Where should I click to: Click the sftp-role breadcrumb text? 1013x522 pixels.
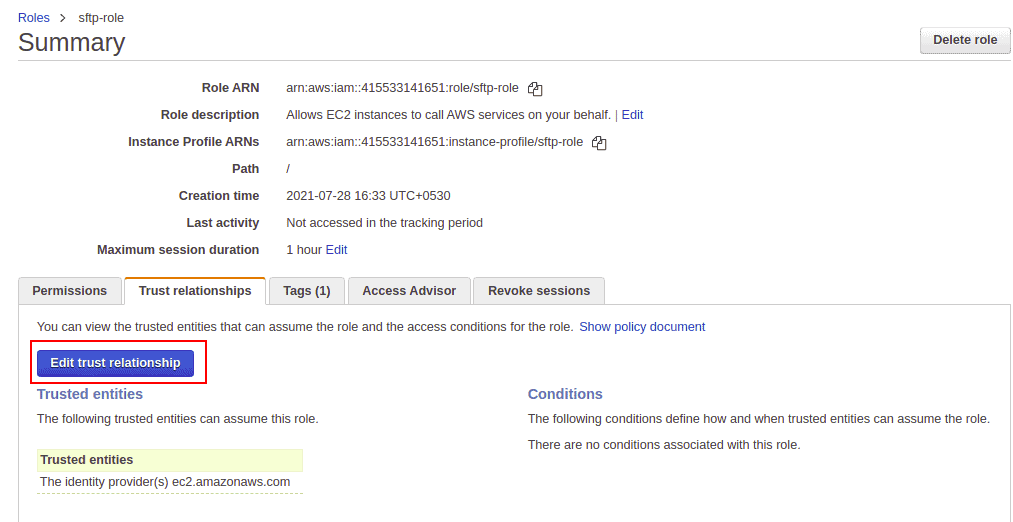(101, 18)
